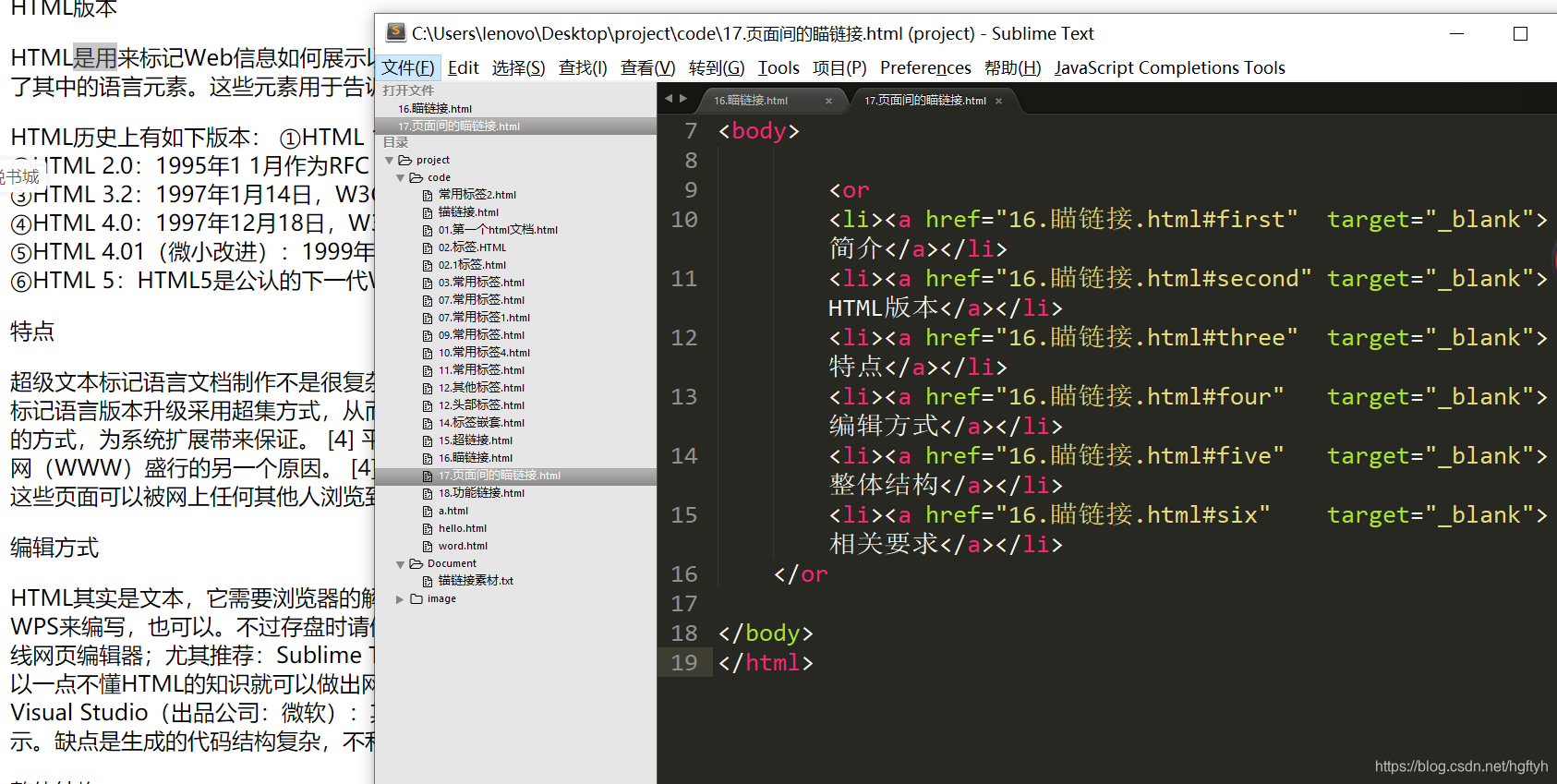
Task: Open 锚链接.html near top of code folder
Action: pos(468,212)
